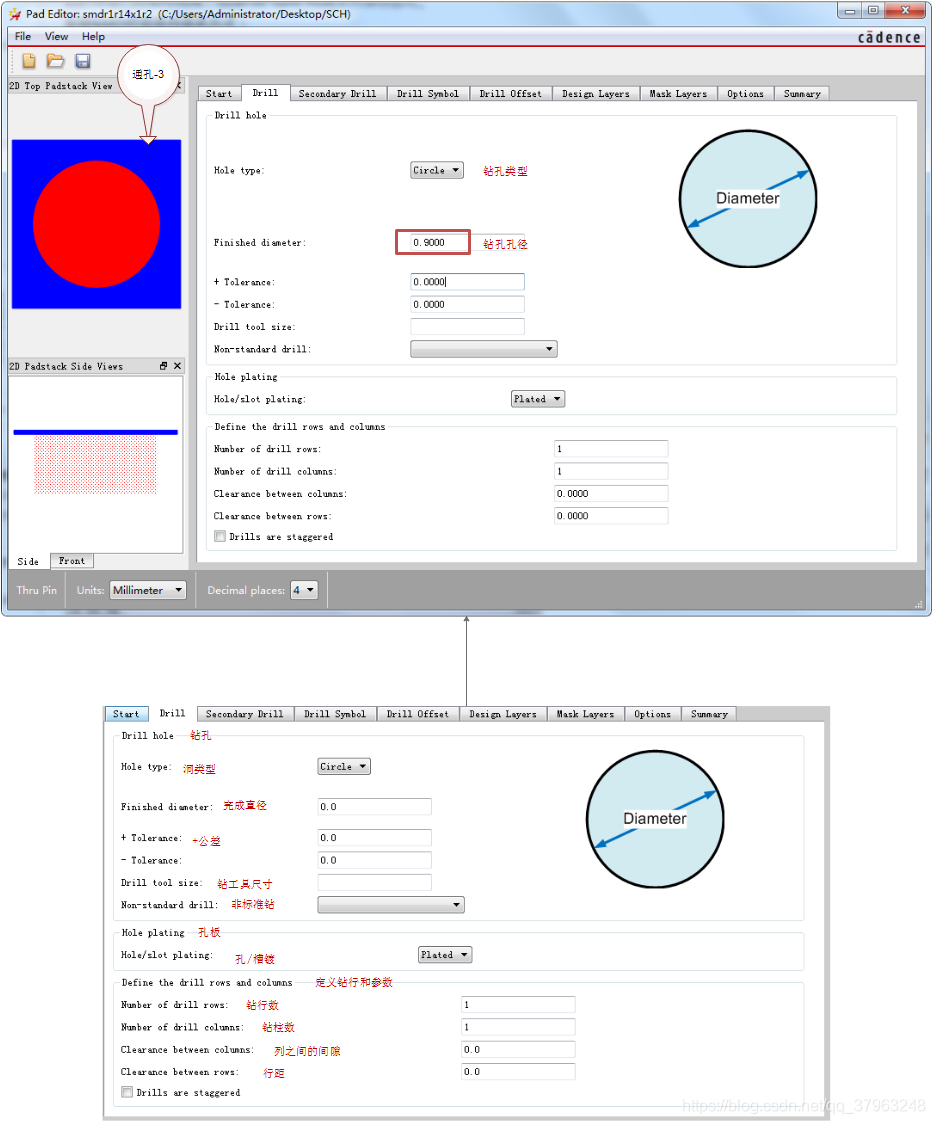Click Number of drill columns field in Pad Editor
This screenshot has width=935, height=1124.
tap(611, 471)
